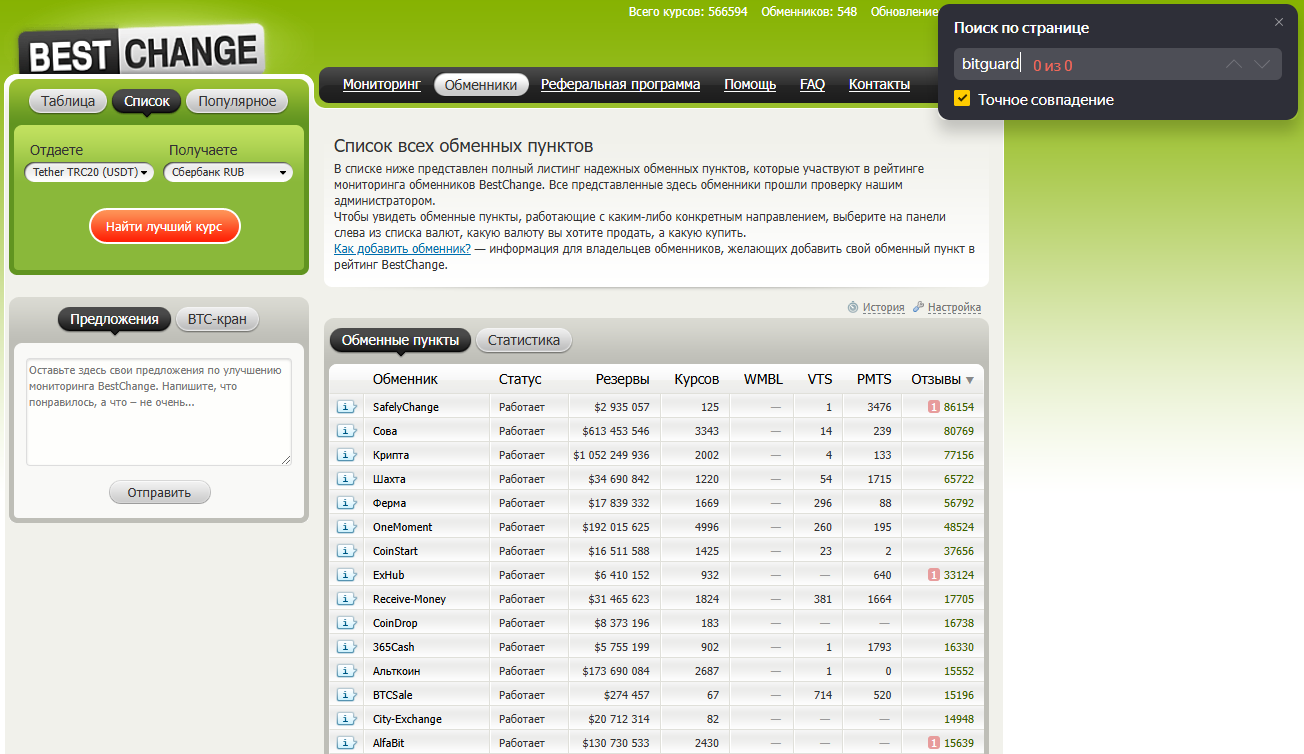This screenshot has width=1304, height=754.
Task: Sort by WMBL column header
Action: click(763, 379)
